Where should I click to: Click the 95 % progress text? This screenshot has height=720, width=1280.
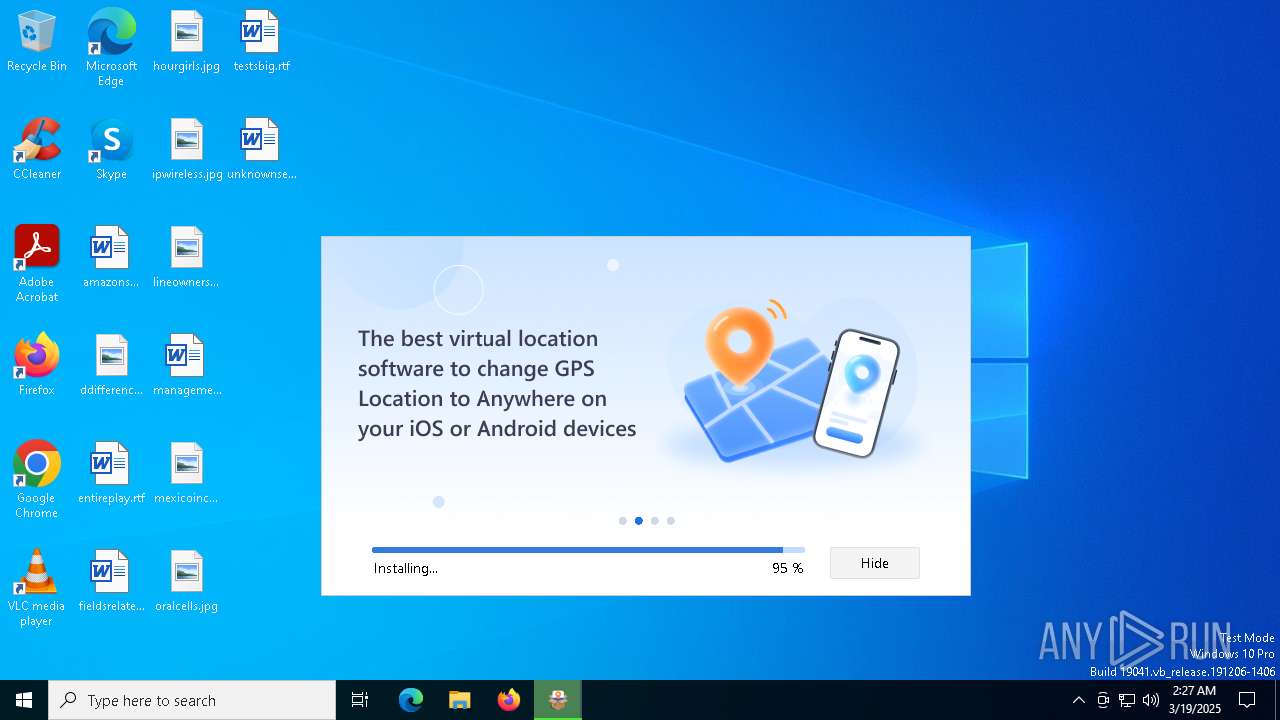click(787, 568)
